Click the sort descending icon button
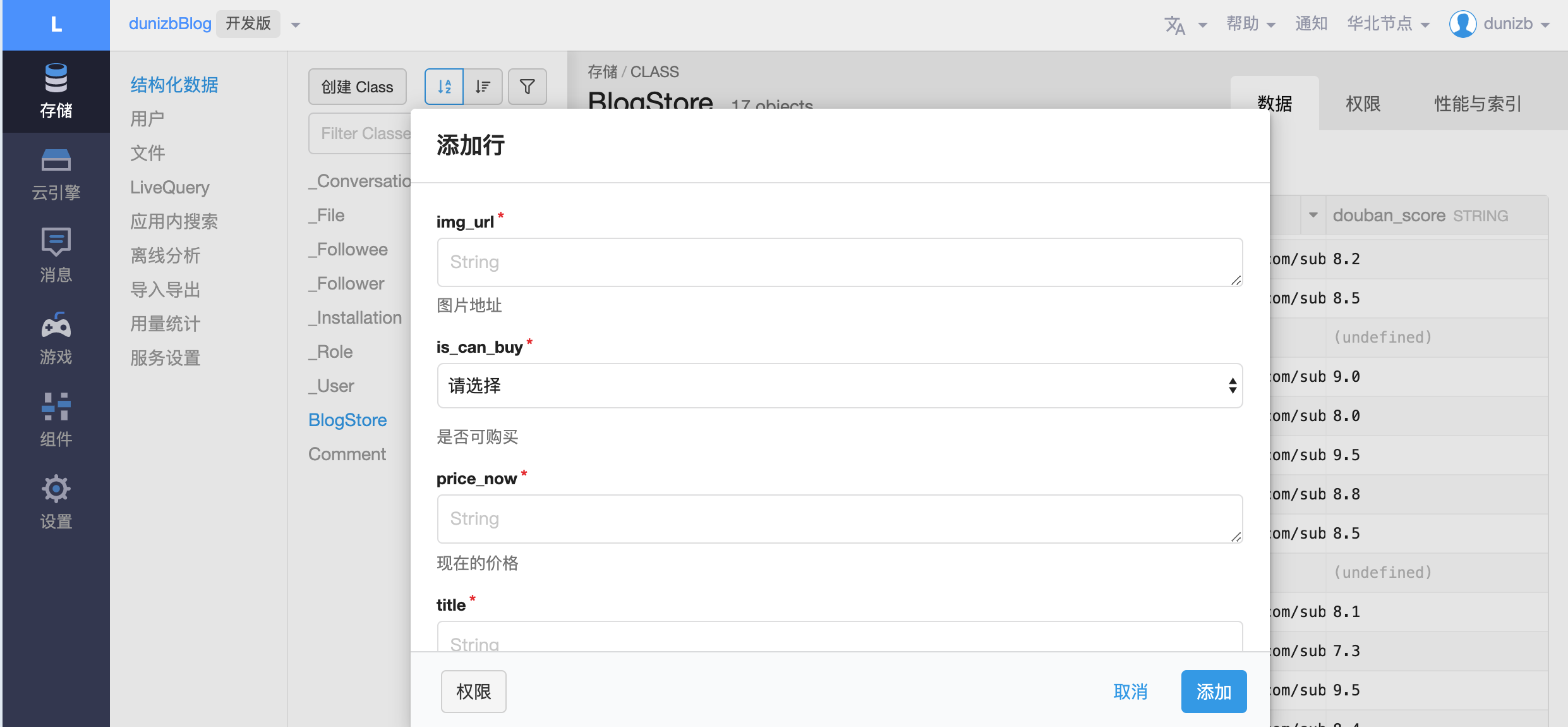This screenshot has height=727, width=1568. [483, 87]
